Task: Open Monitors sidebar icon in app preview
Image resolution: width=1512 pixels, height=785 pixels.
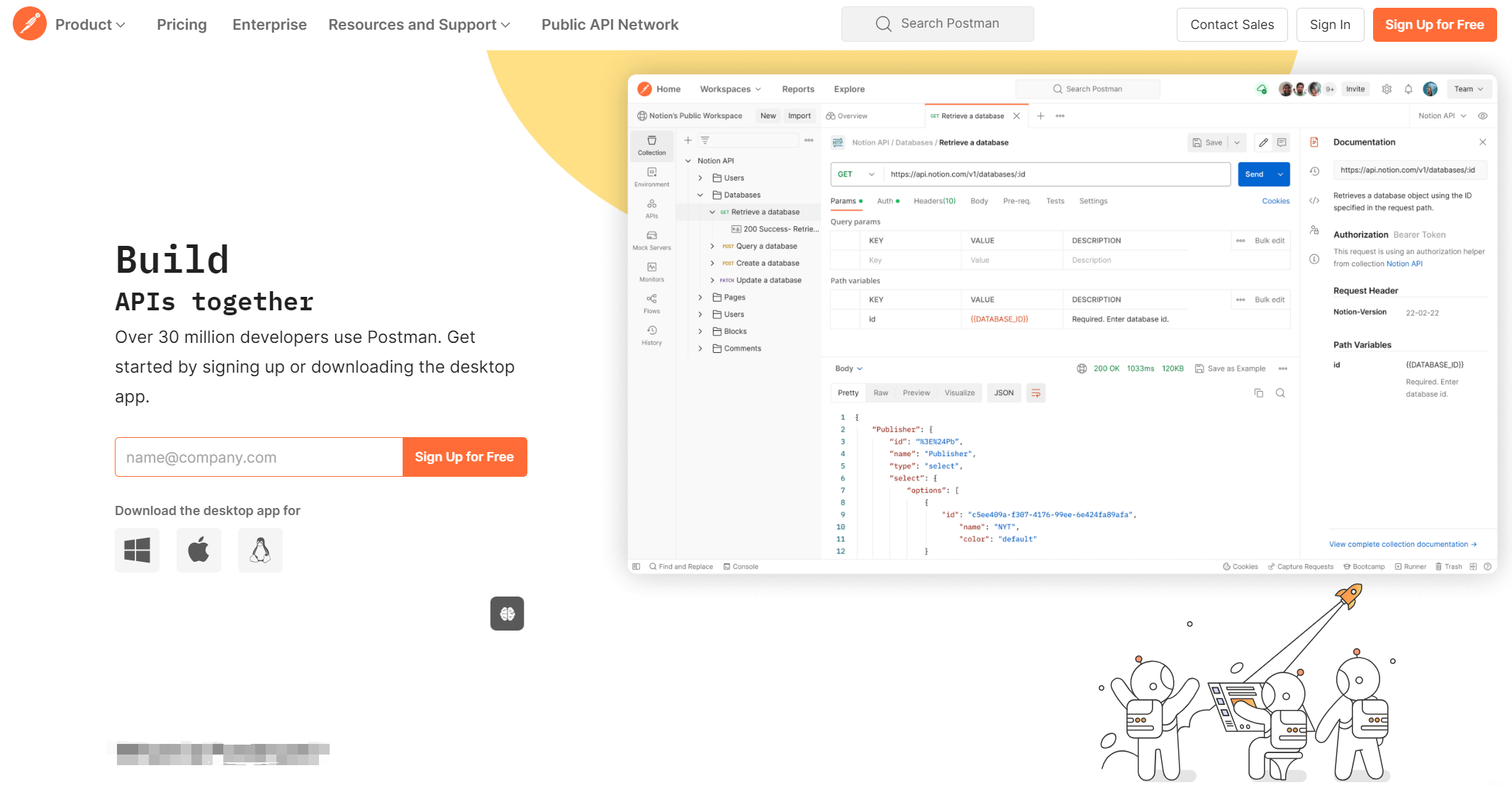Action: [651, 272]
